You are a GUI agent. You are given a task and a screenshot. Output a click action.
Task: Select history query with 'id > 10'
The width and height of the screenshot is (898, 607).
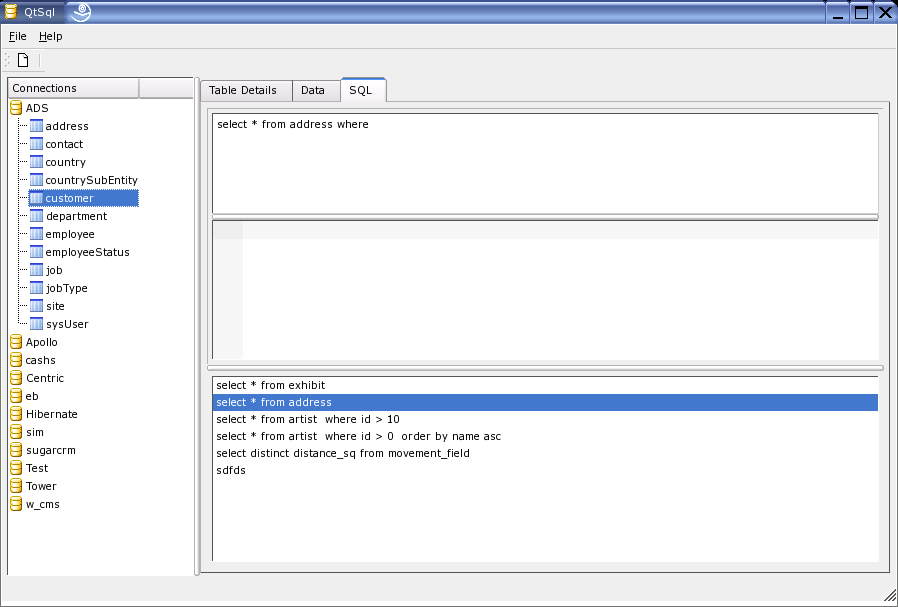click(x=545, y=420)
